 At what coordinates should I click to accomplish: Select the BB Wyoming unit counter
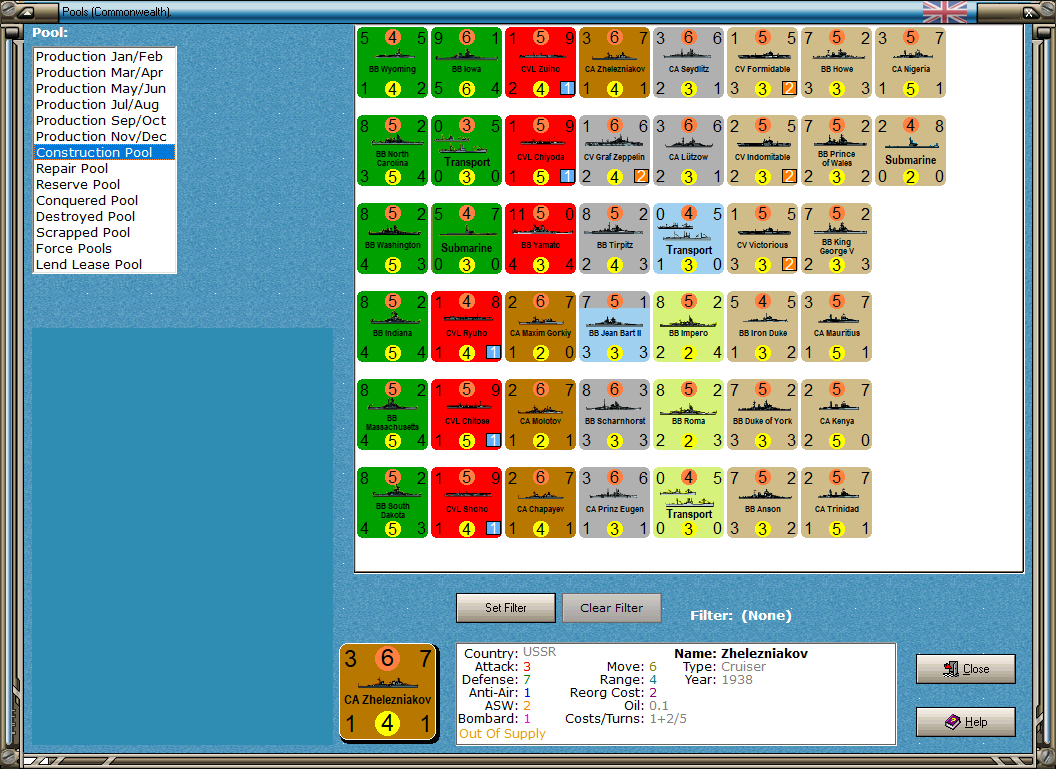point(393,63)
